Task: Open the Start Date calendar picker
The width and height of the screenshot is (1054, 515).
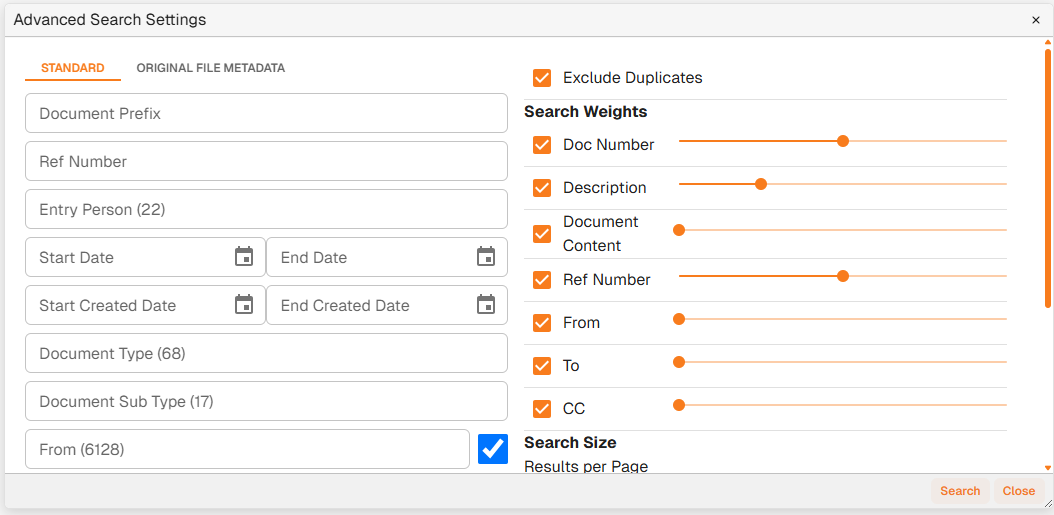Action: point(244,257)
